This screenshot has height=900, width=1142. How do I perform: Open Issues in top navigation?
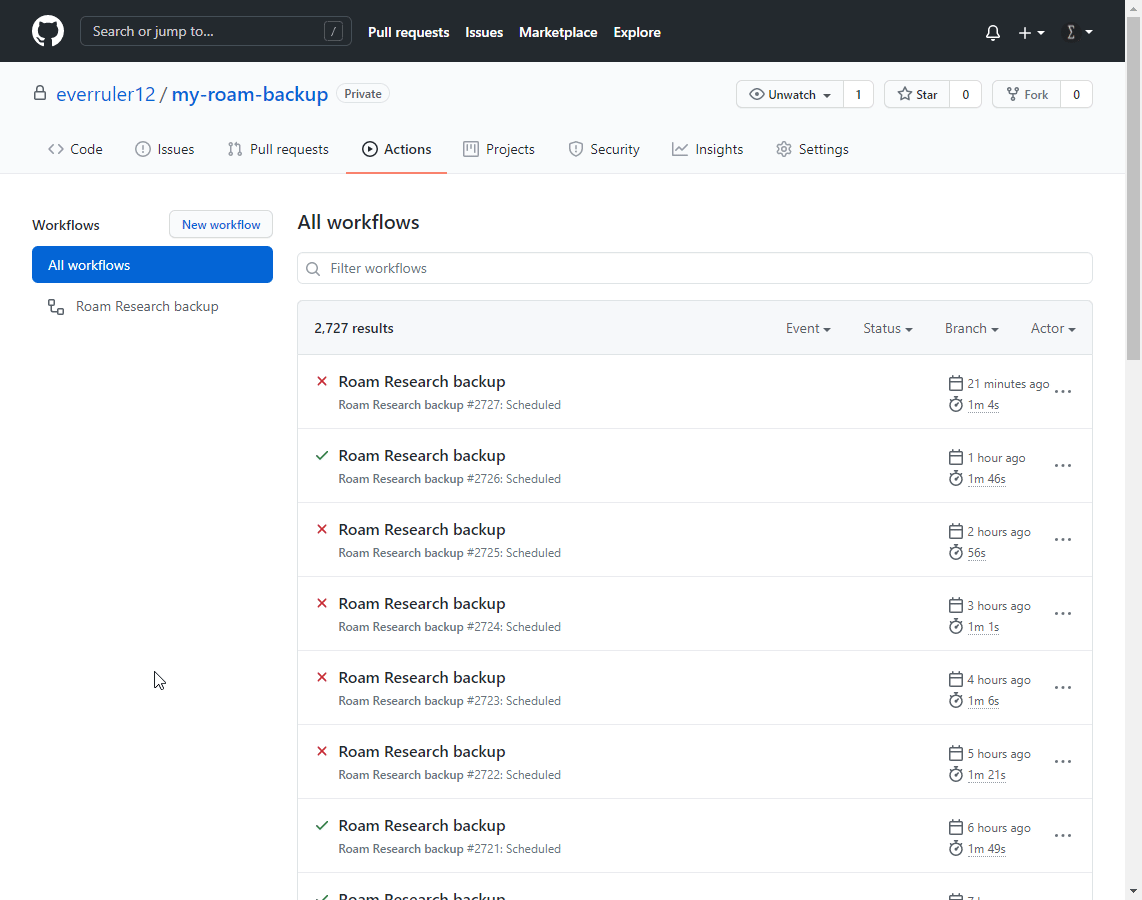[484, 32]
